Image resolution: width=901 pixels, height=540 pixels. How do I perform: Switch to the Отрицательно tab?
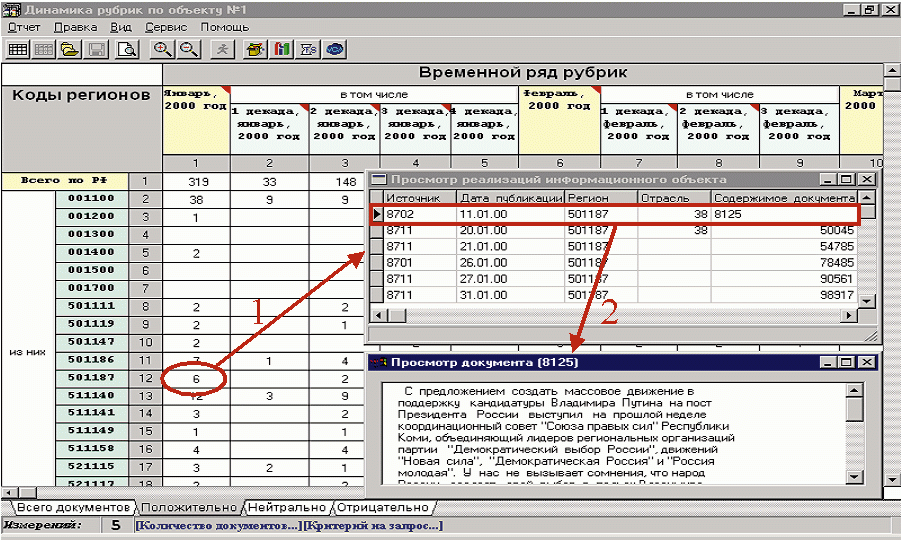[x=383, y=507]
